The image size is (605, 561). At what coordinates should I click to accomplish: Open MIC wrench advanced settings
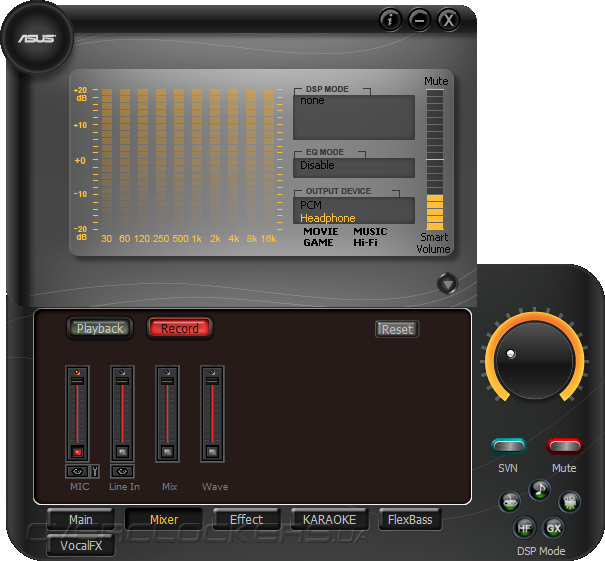(x=95, y=471)
